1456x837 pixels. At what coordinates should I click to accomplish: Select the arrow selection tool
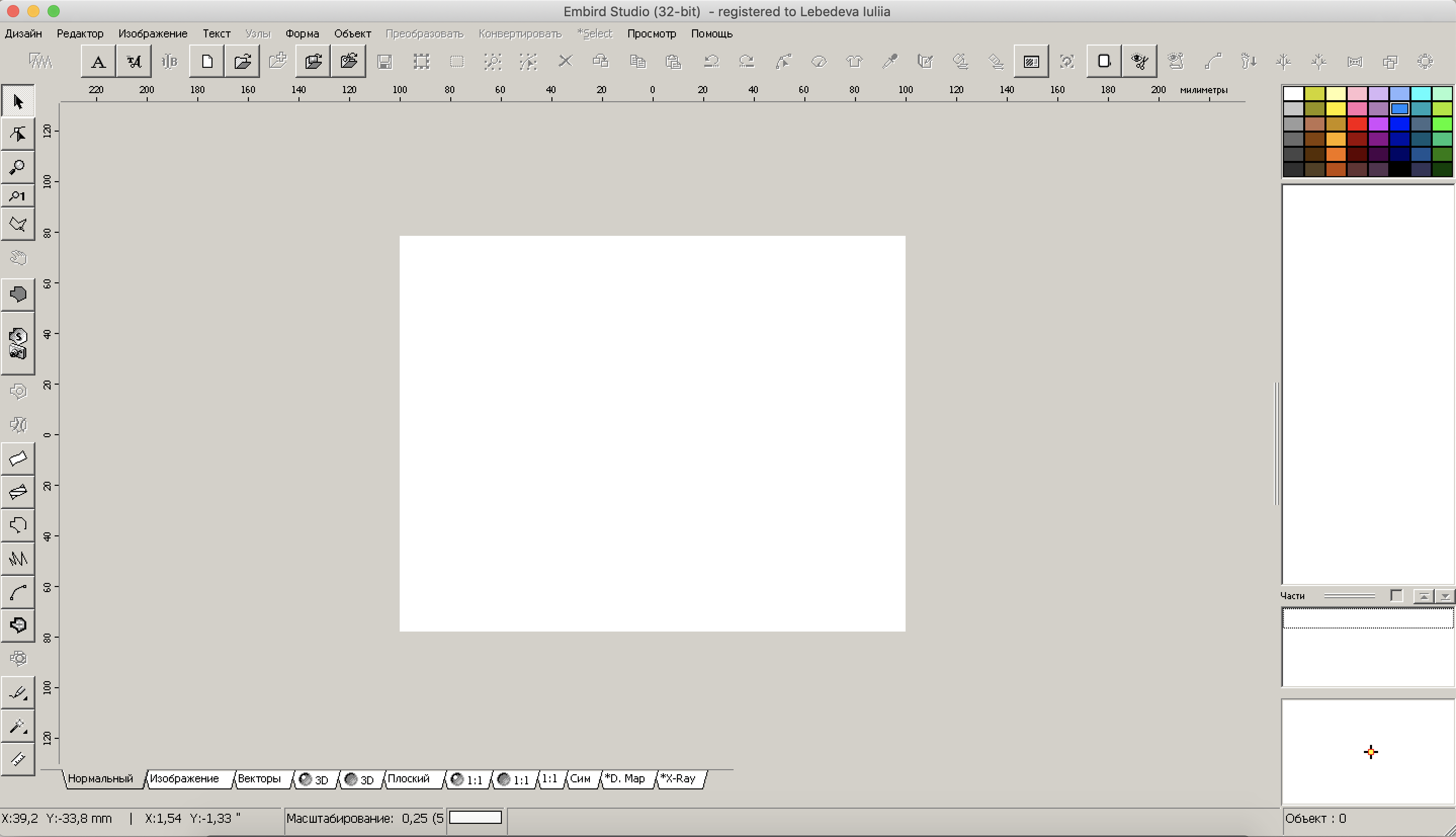(x=18, y=102)
